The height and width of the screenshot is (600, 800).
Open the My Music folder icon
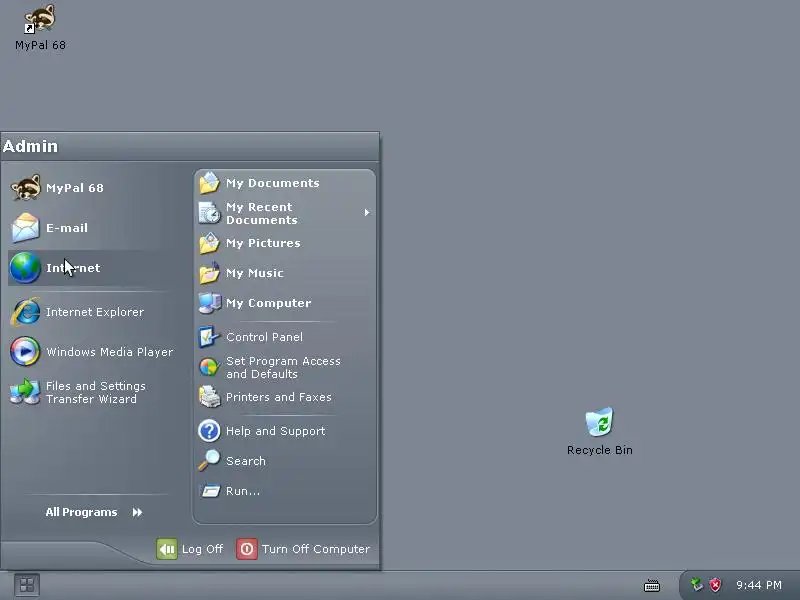pyautogui.click(x=209, y=273)
